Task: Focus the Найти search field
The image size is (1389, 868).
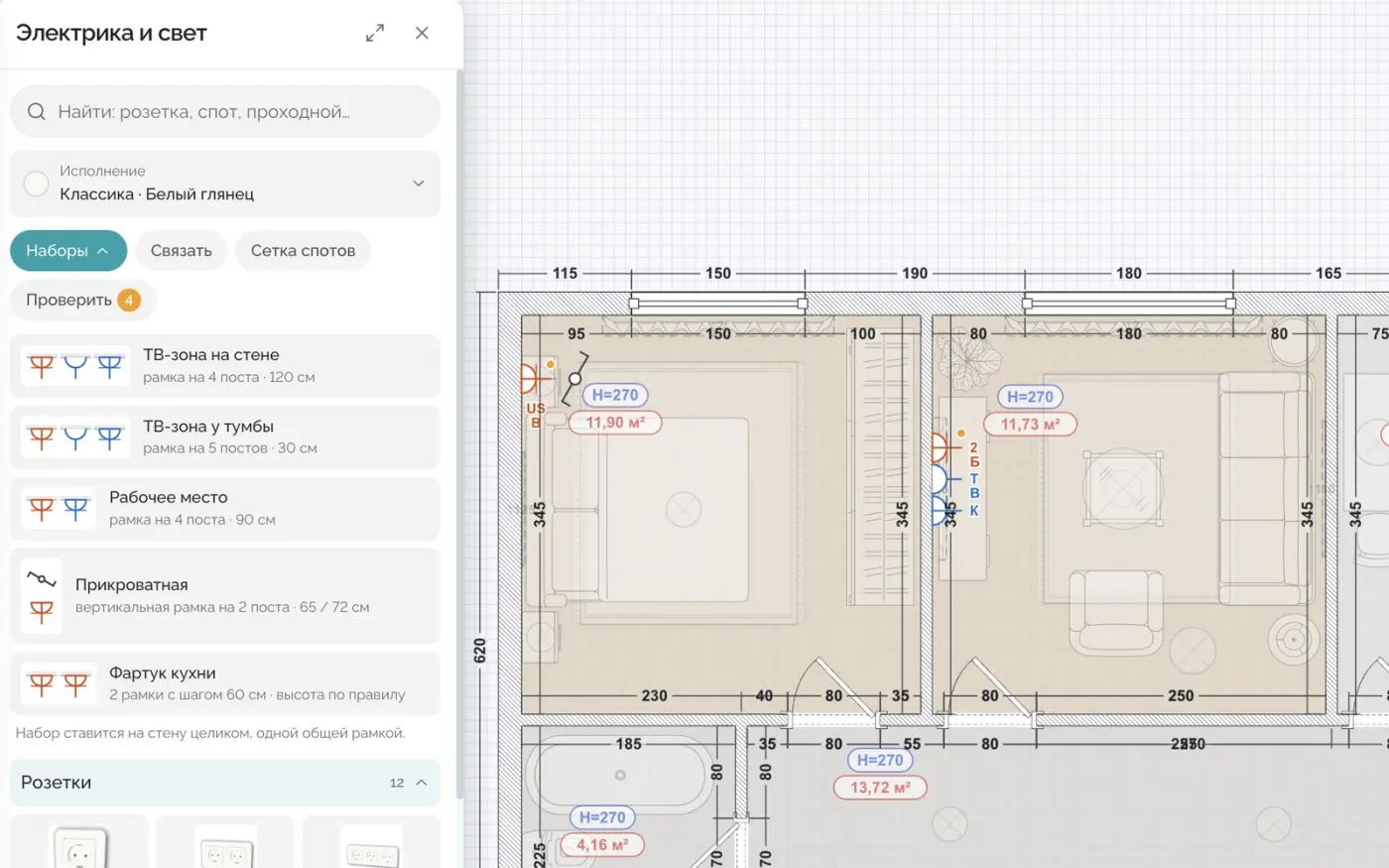Action: click(225, 111)
